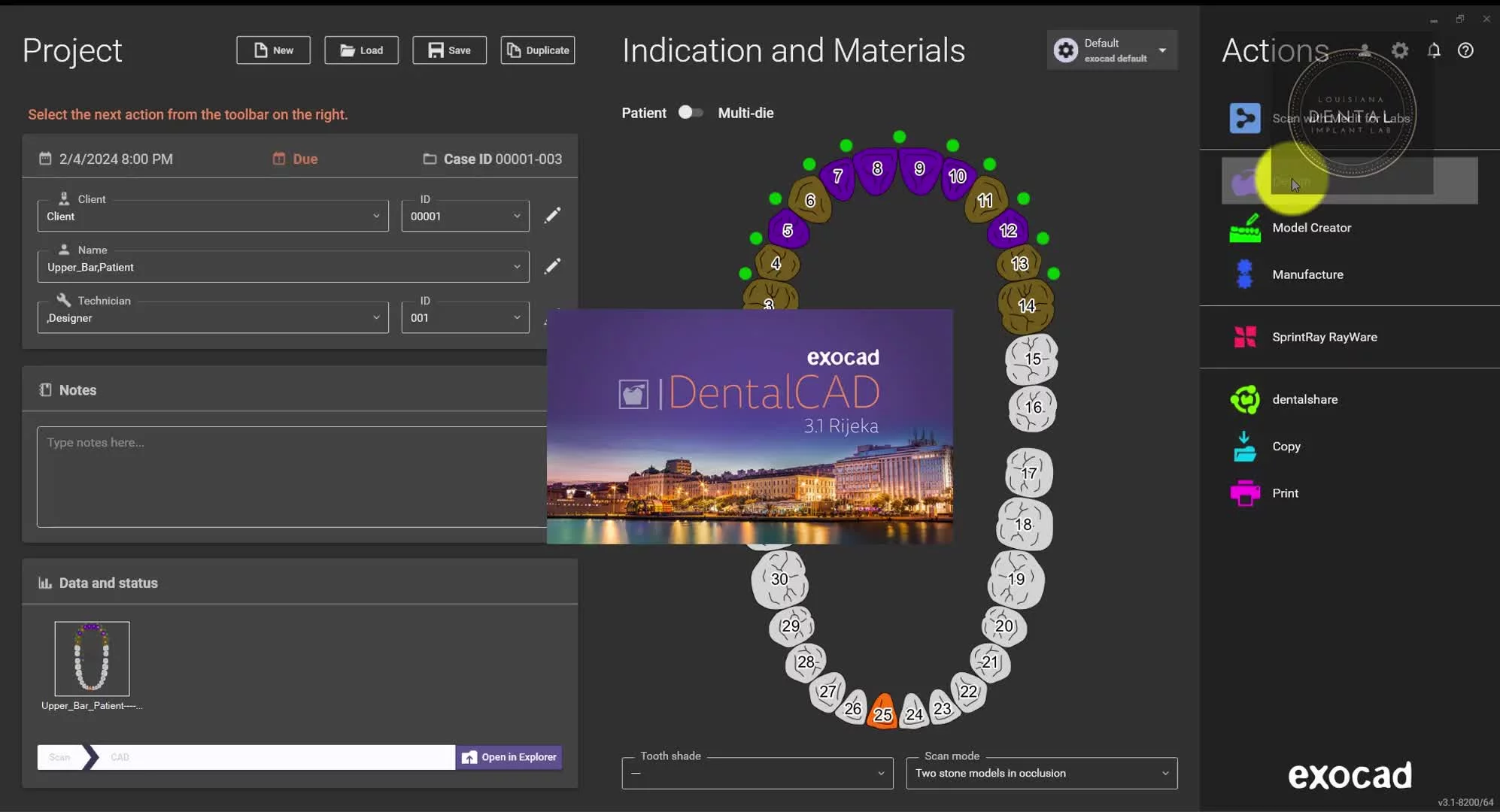Expand the Client dropdown
Image resolution: width=1500 pixels, height=812 pixels.
tap(213, 216)
